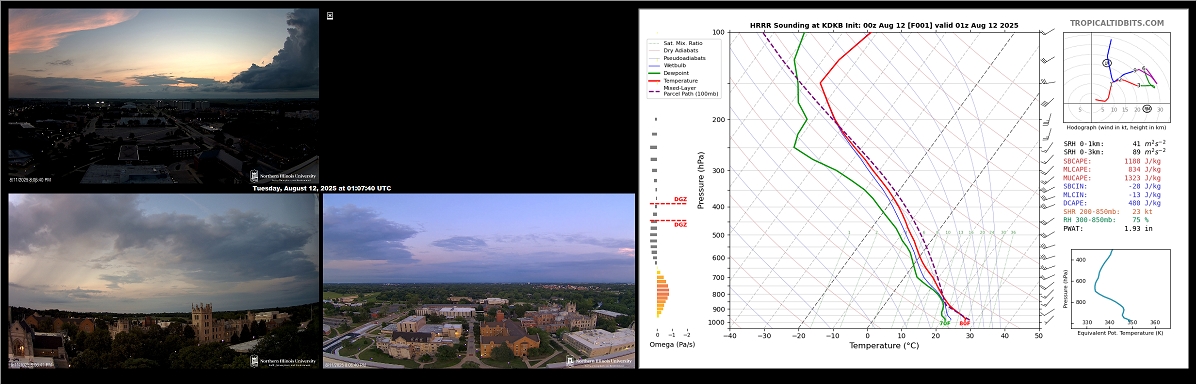Click the timestamp 'Tuesday, August 12, 2025 at 01:07:40 UTC'
This screenshot has height=385, width=1197.
(321, 189)
